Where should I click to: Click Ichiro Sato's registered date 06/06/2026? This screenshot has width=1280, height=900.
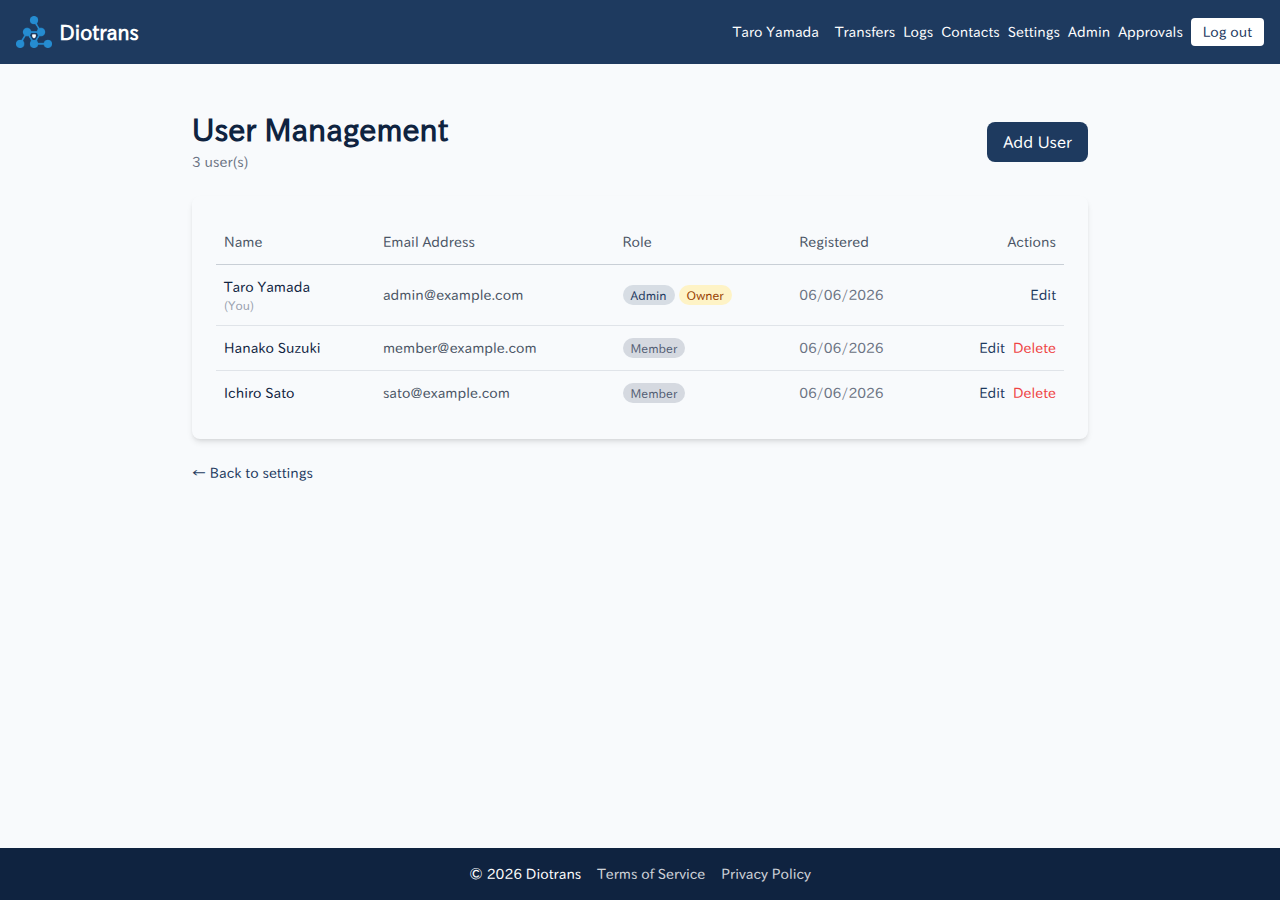click(x=841, y=393)
